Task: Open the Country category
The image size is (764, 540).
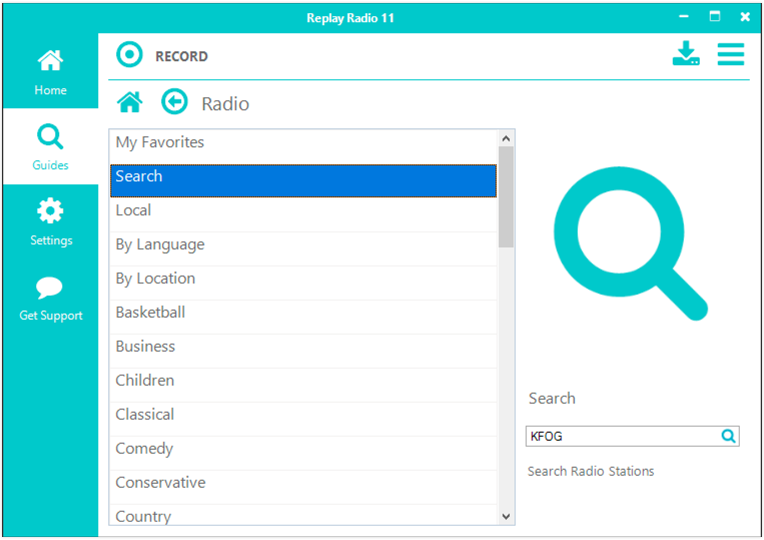Action: (303, 515)
